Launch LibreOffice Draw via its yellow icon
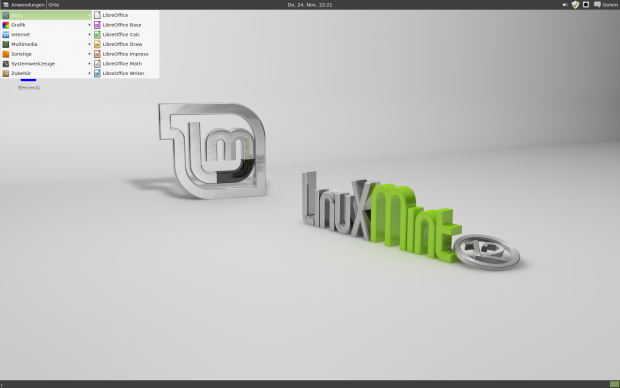This screenshot has width=620, height=388. coord(97,44)
